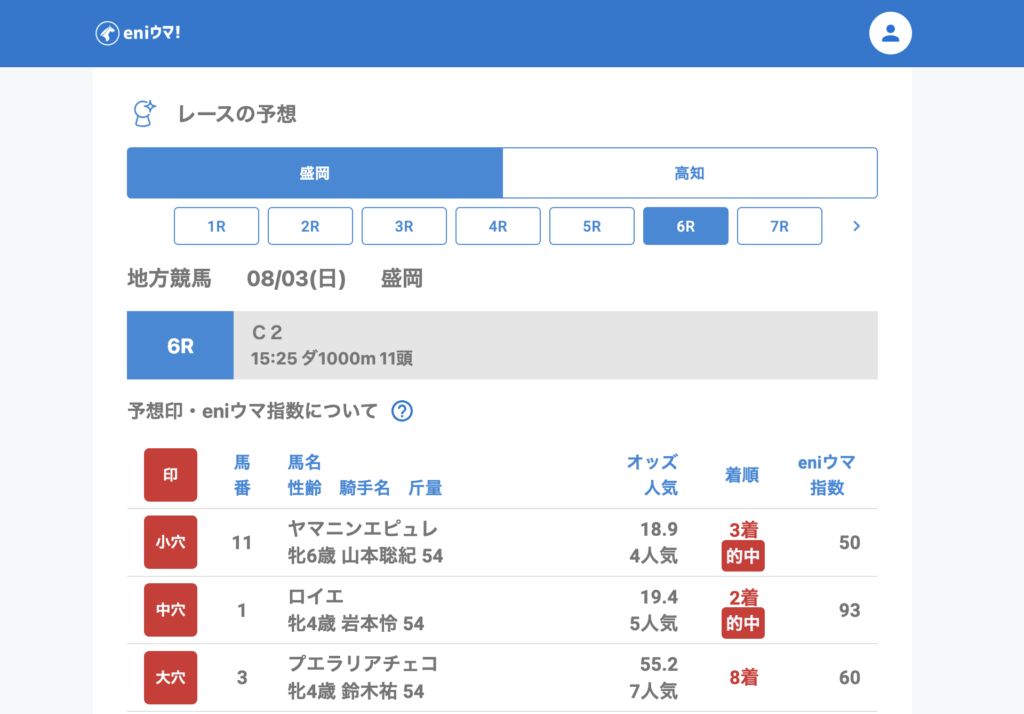The height and width of the screenshot is (714, 1024).
Task: Click the race prediction sparkle icon
Action: (144, 114)
